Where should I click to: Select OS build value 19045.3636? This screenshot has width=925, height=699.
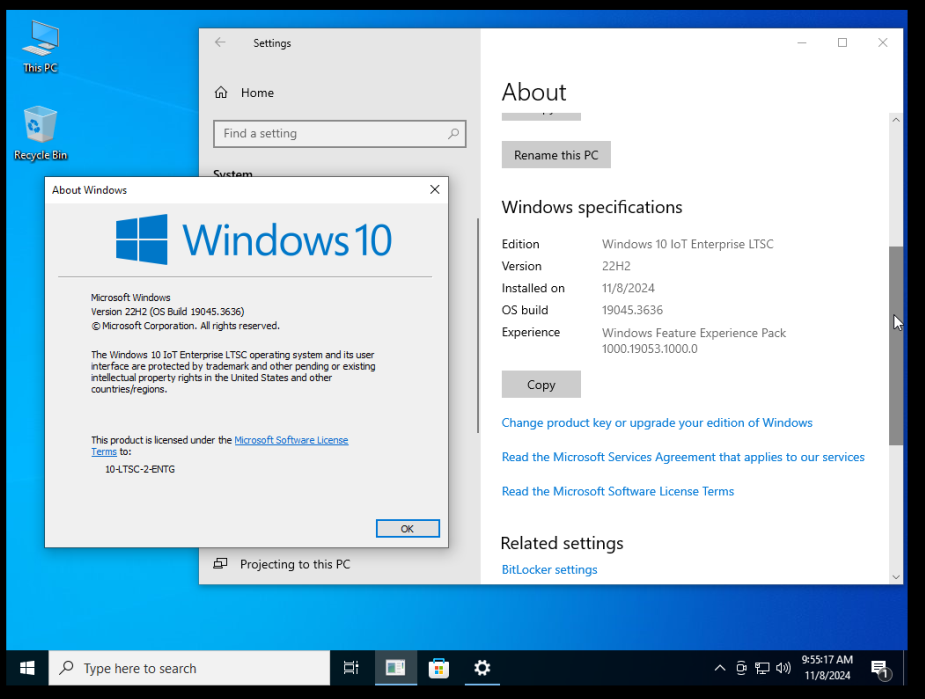632,310
